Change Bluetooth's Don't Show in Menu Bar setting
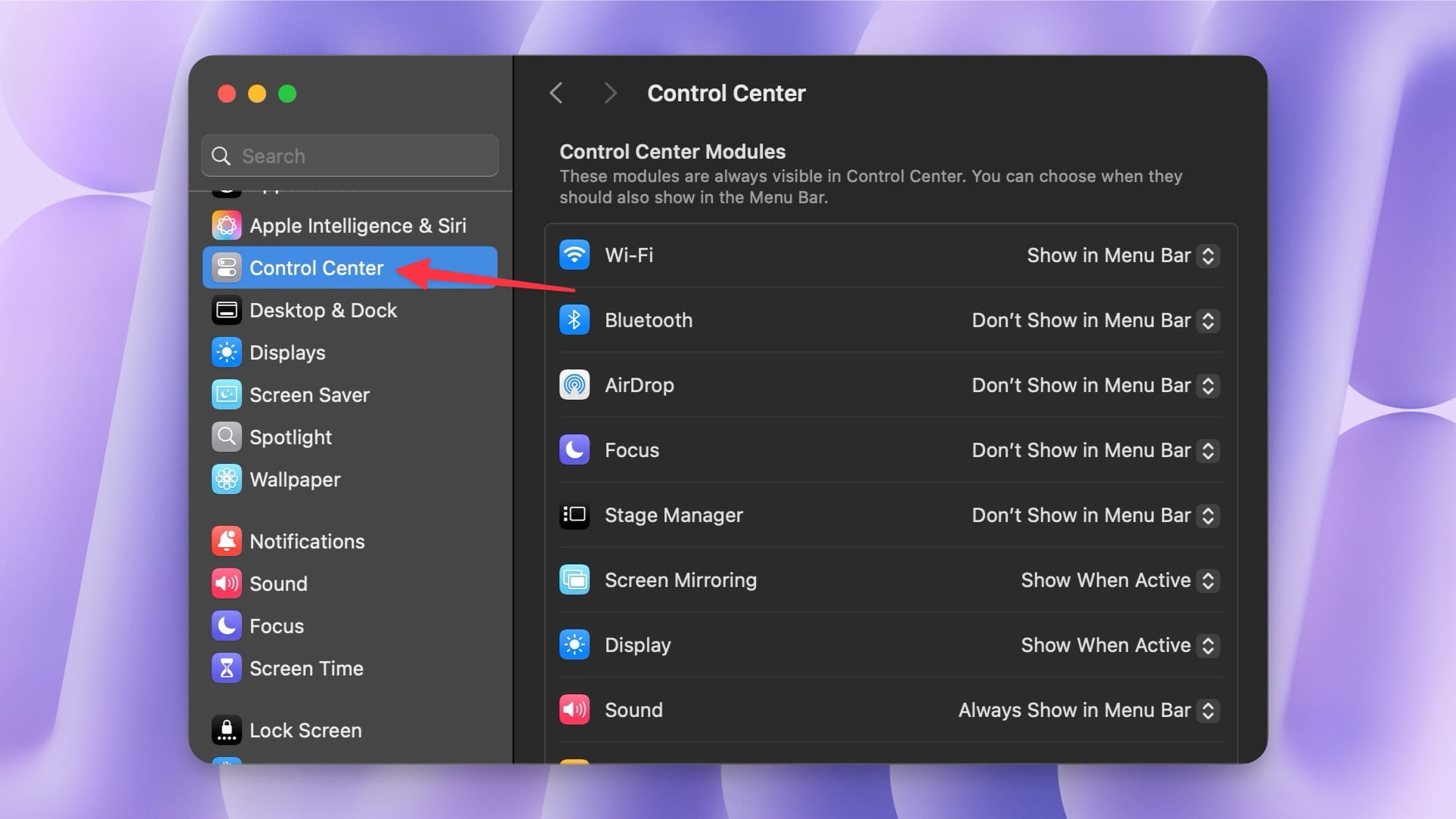This screenshot has height=819, width=1456. point(1207,320)
